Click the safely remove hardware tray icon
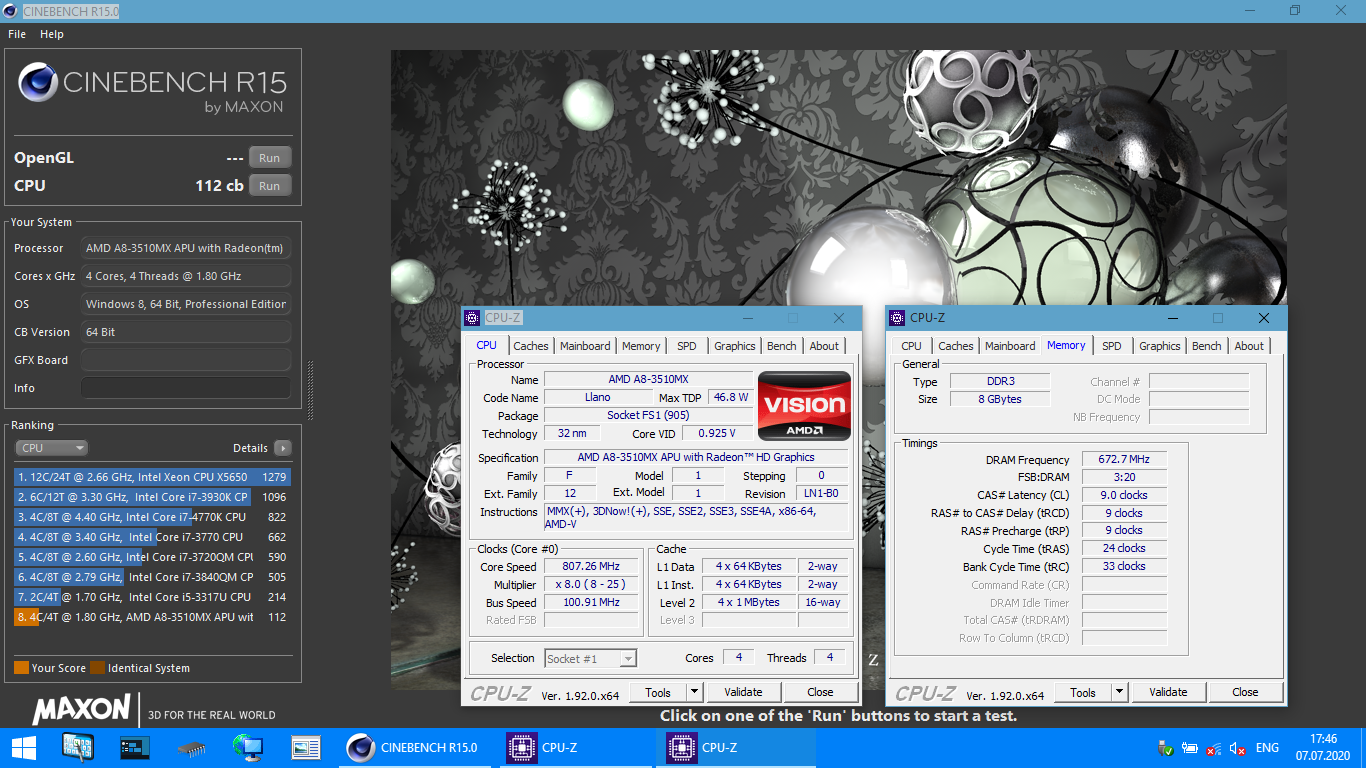 (x=1165, y=747)
